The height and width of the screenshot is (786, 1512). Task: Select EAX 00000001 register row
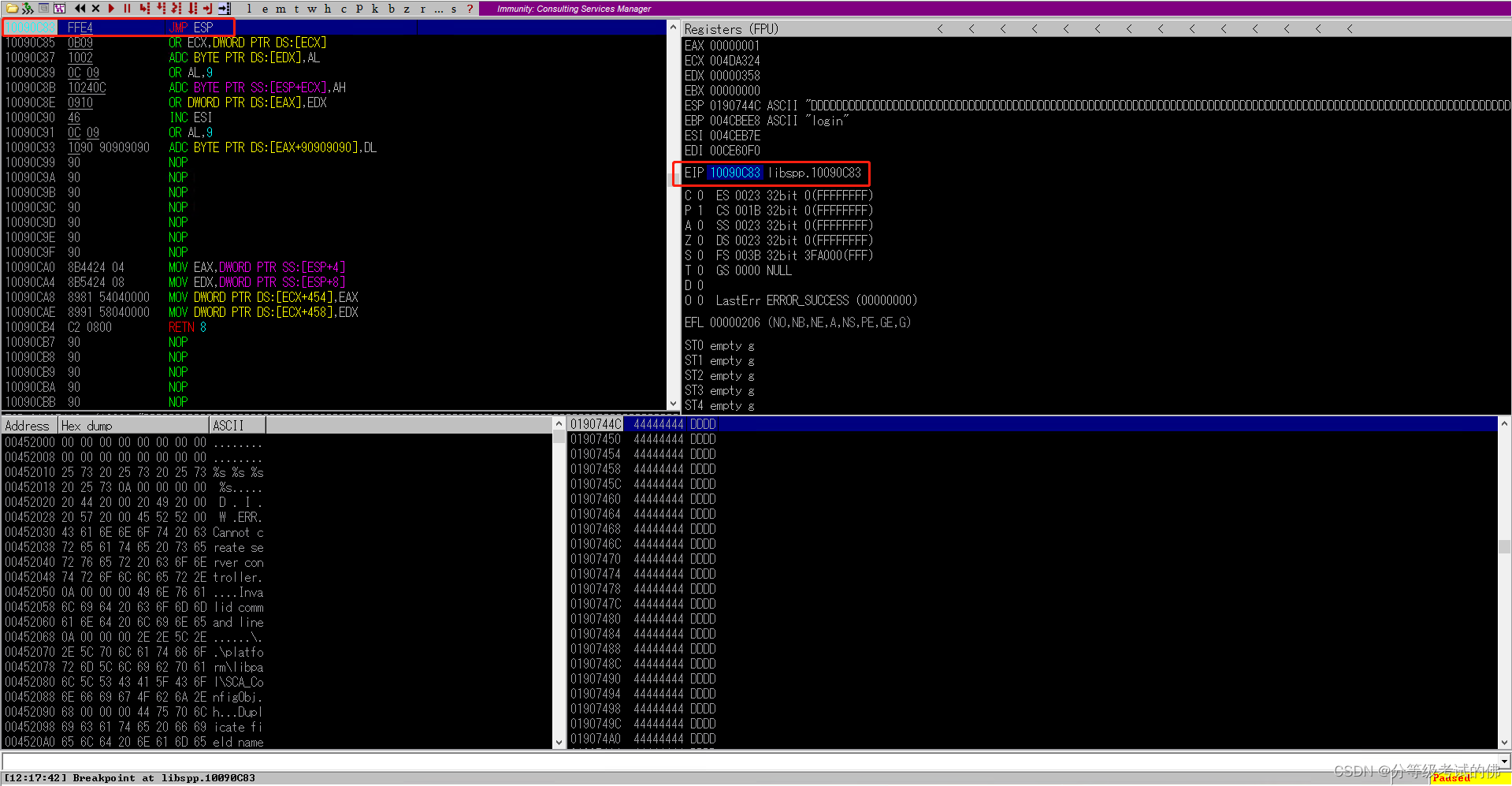click(x=723, y=46)
